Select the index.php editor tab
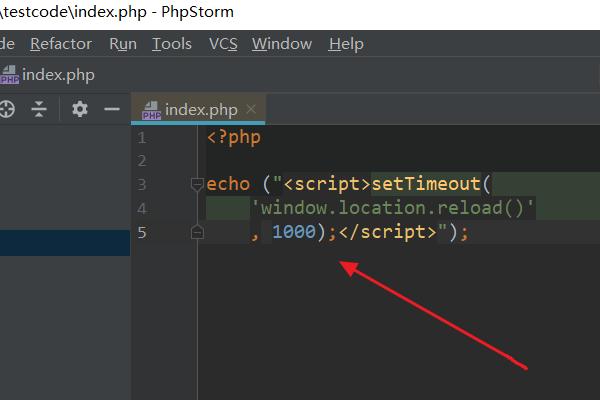This screenshot has height=400, width=600. (200, 109)
